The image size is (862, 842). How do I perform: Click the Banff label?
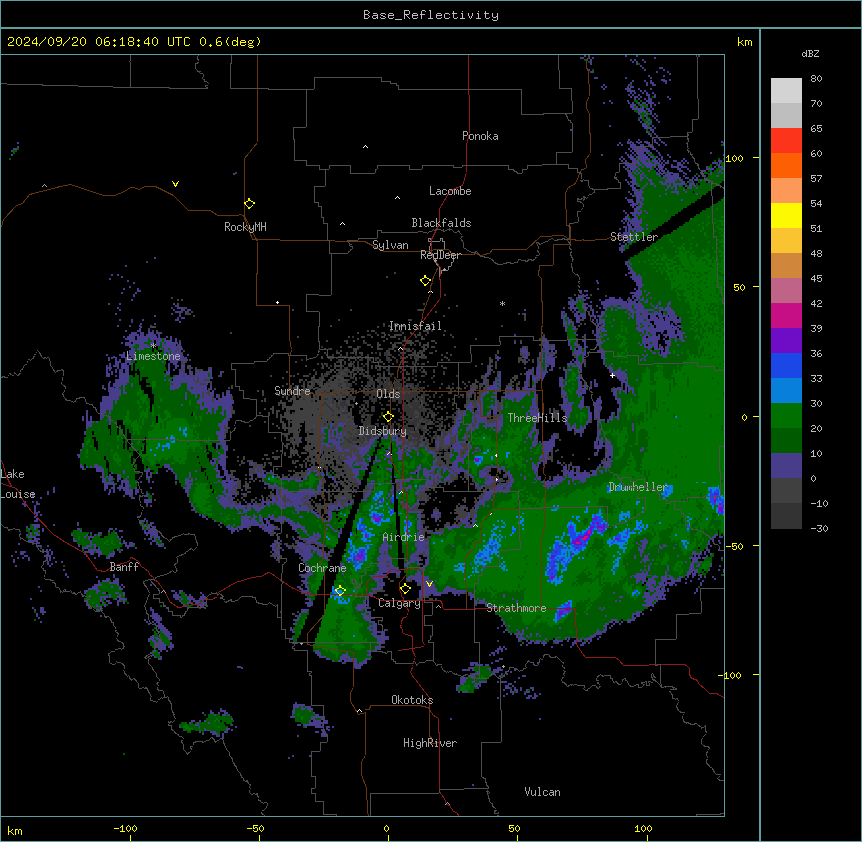124,567
